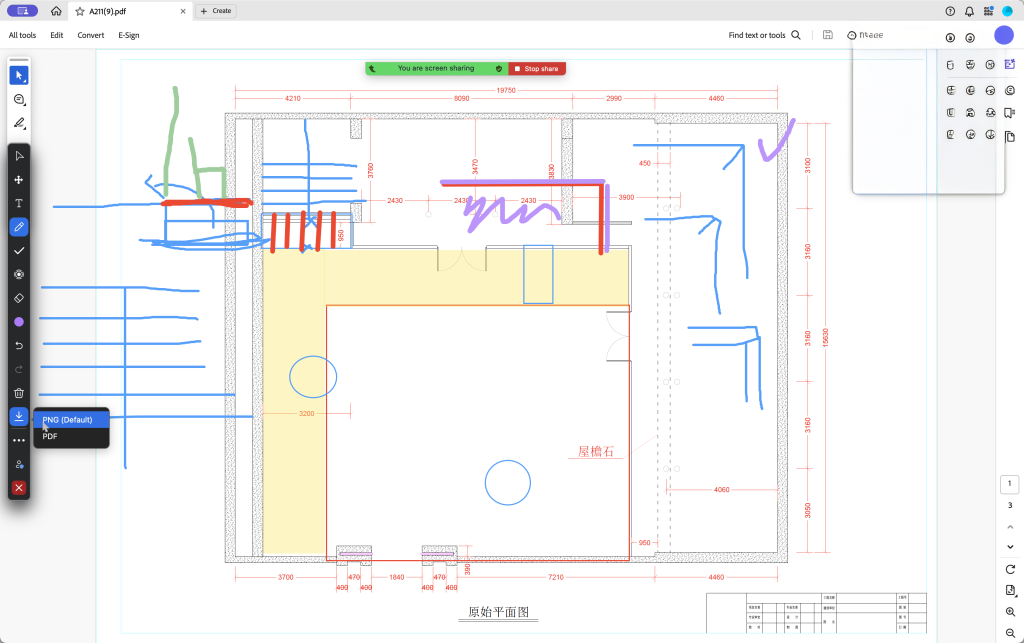The height and width of the screenshot is (643, 1024).
Task: Click the move arrows tool
Action: (19, 180)
